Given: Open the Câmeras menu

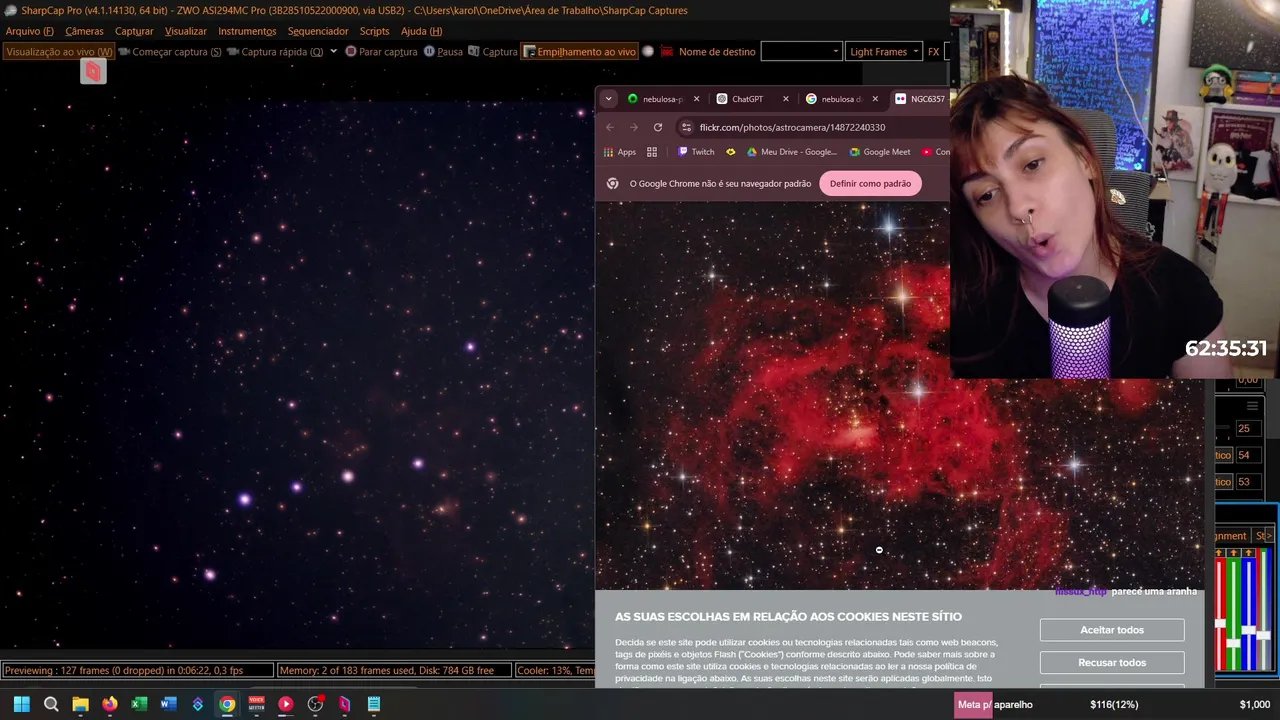Looking at the screenshot, I should [84, 31].
